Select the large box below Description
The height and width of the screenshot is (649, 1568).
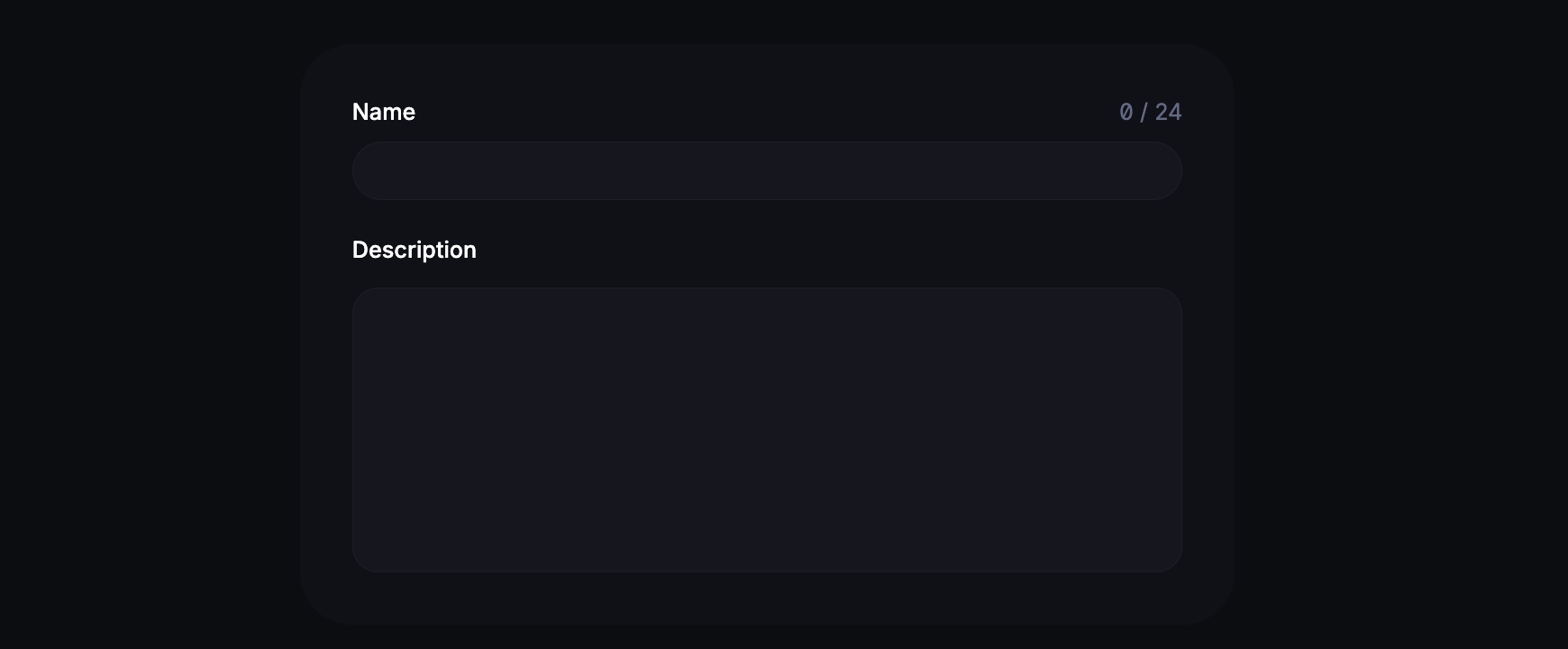pos(767,430)
